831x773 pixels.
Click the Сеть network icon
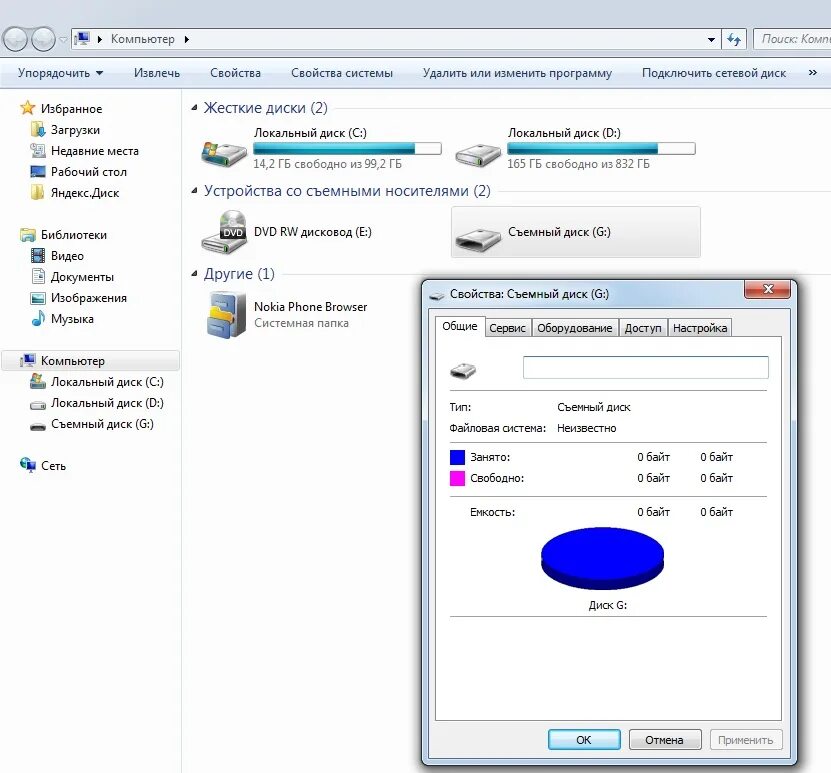point(28,465)
